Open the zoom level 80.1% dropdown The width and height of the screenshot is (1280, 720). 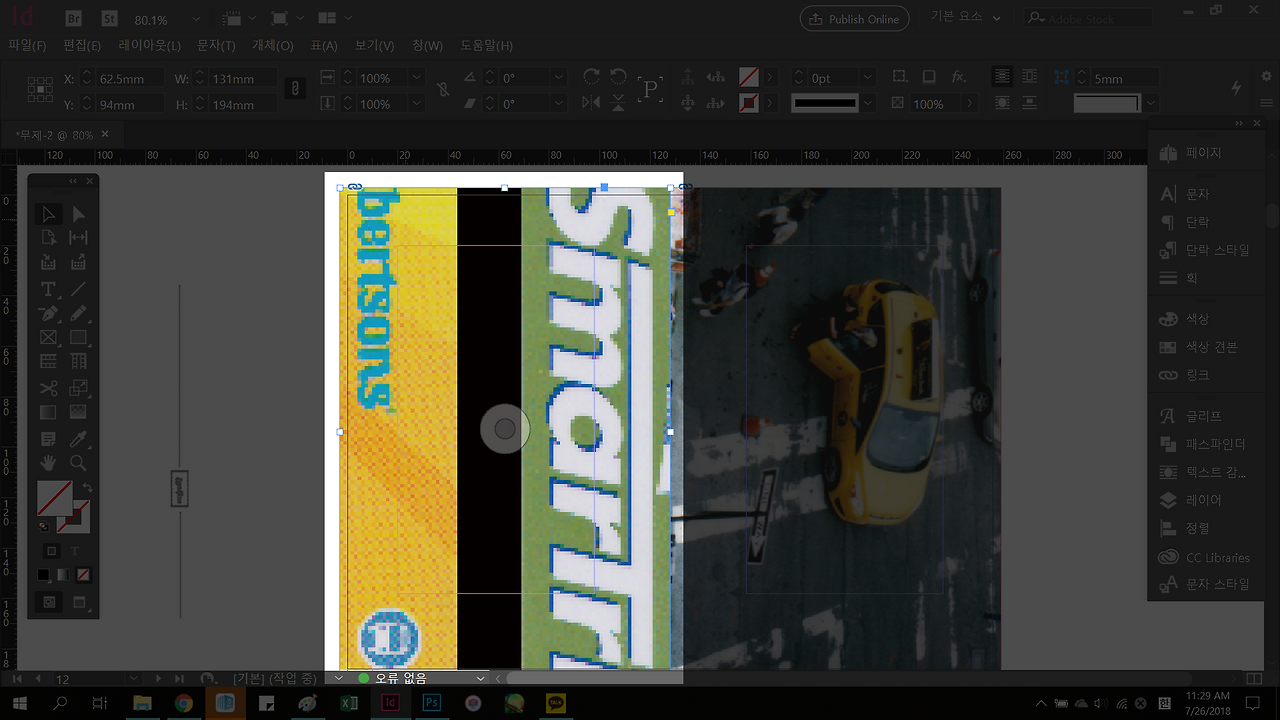[194, 20]
